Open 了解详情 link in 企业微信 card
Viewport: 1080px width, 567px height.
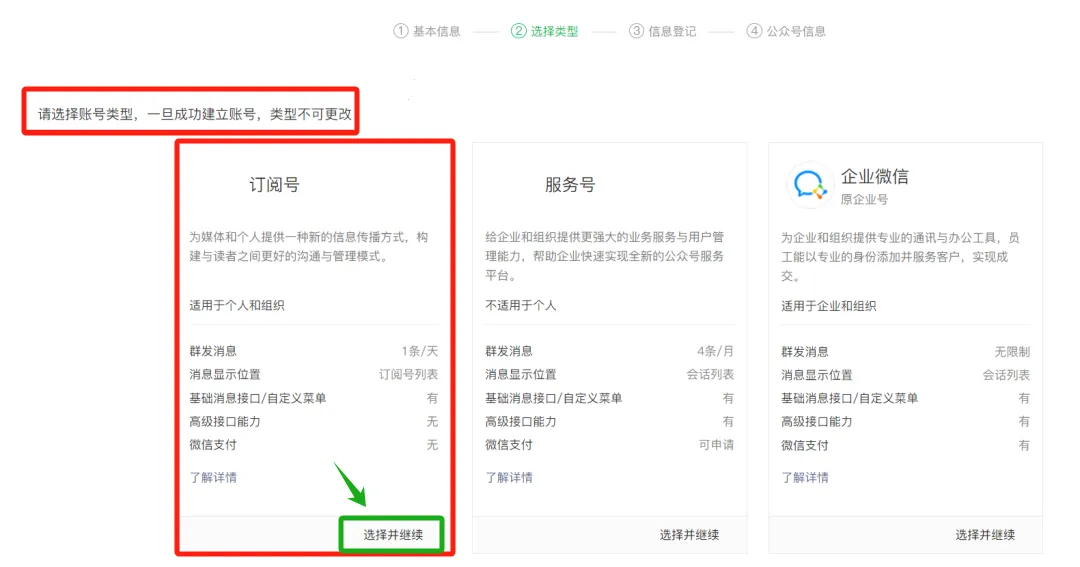[x=805, y=478]
